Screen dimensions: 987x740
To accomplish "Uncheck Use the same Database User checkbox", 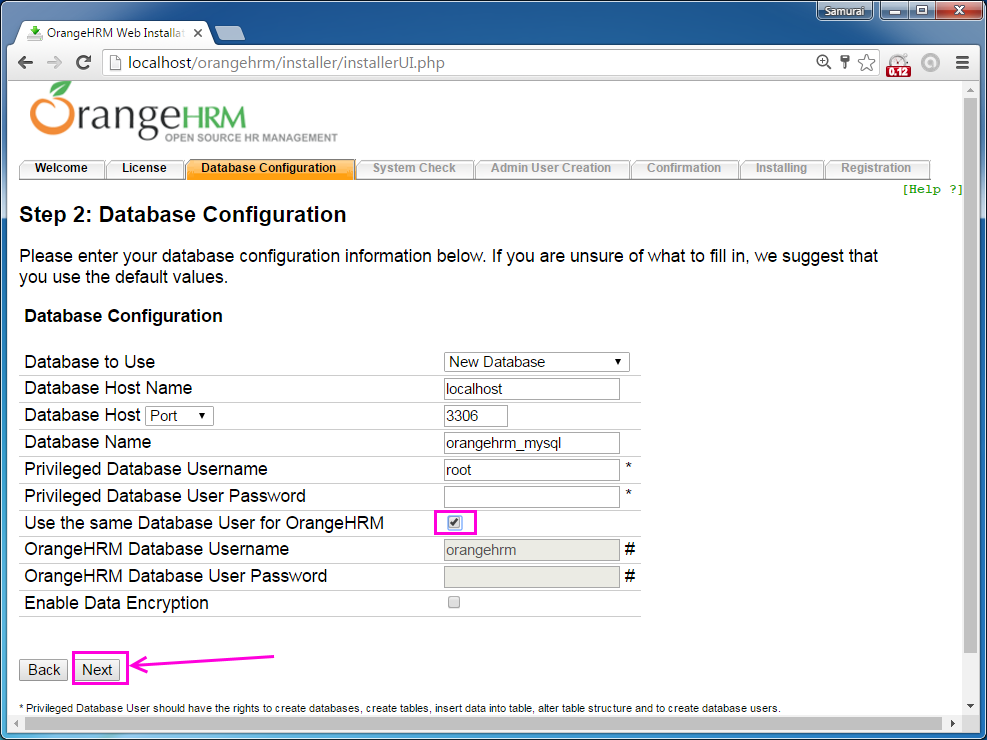I will (x=454, y=522).
